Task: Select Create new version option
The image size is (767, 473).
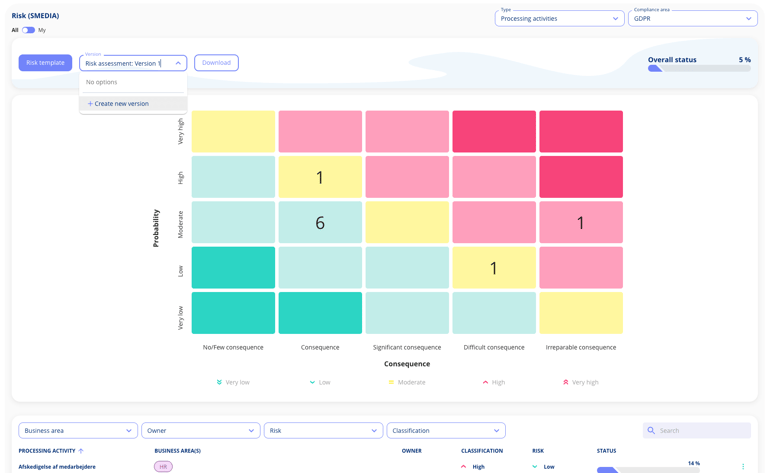Action: (x=133, y=104)
